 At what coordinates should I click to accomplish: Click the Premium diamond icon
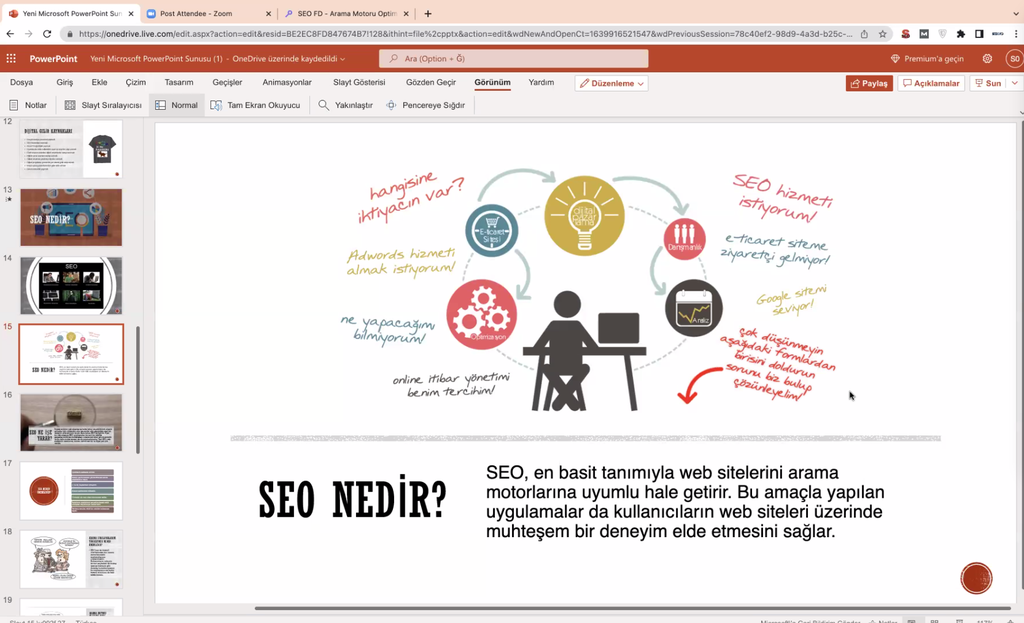click(895, 59)
